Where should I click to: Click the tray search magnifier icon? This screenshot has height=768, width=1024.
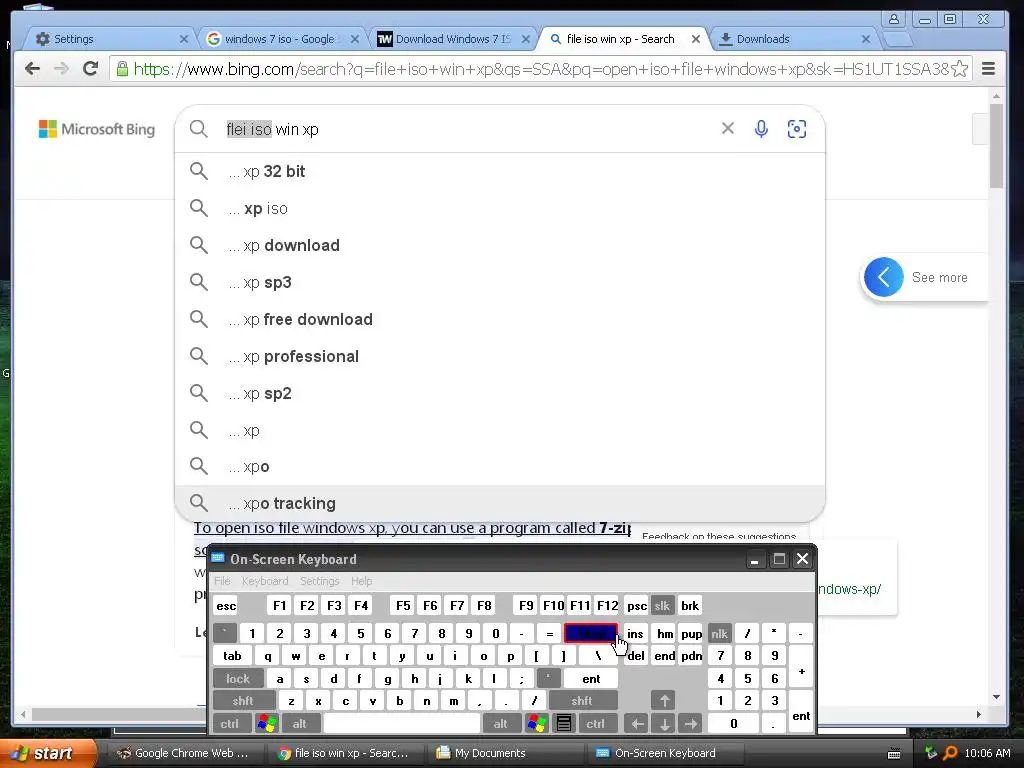pyautogui.click(x=950, y=753)
